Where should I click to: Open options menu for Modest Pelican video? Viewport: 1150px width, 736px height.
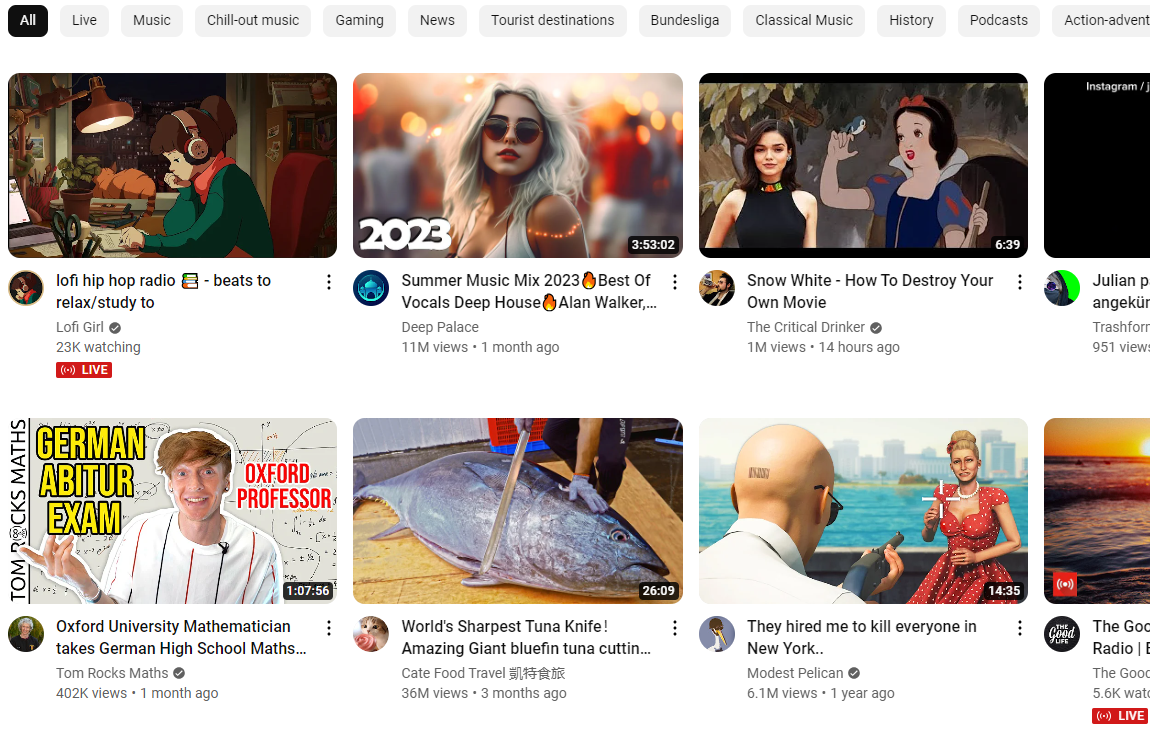click(x=1019, y=628)
